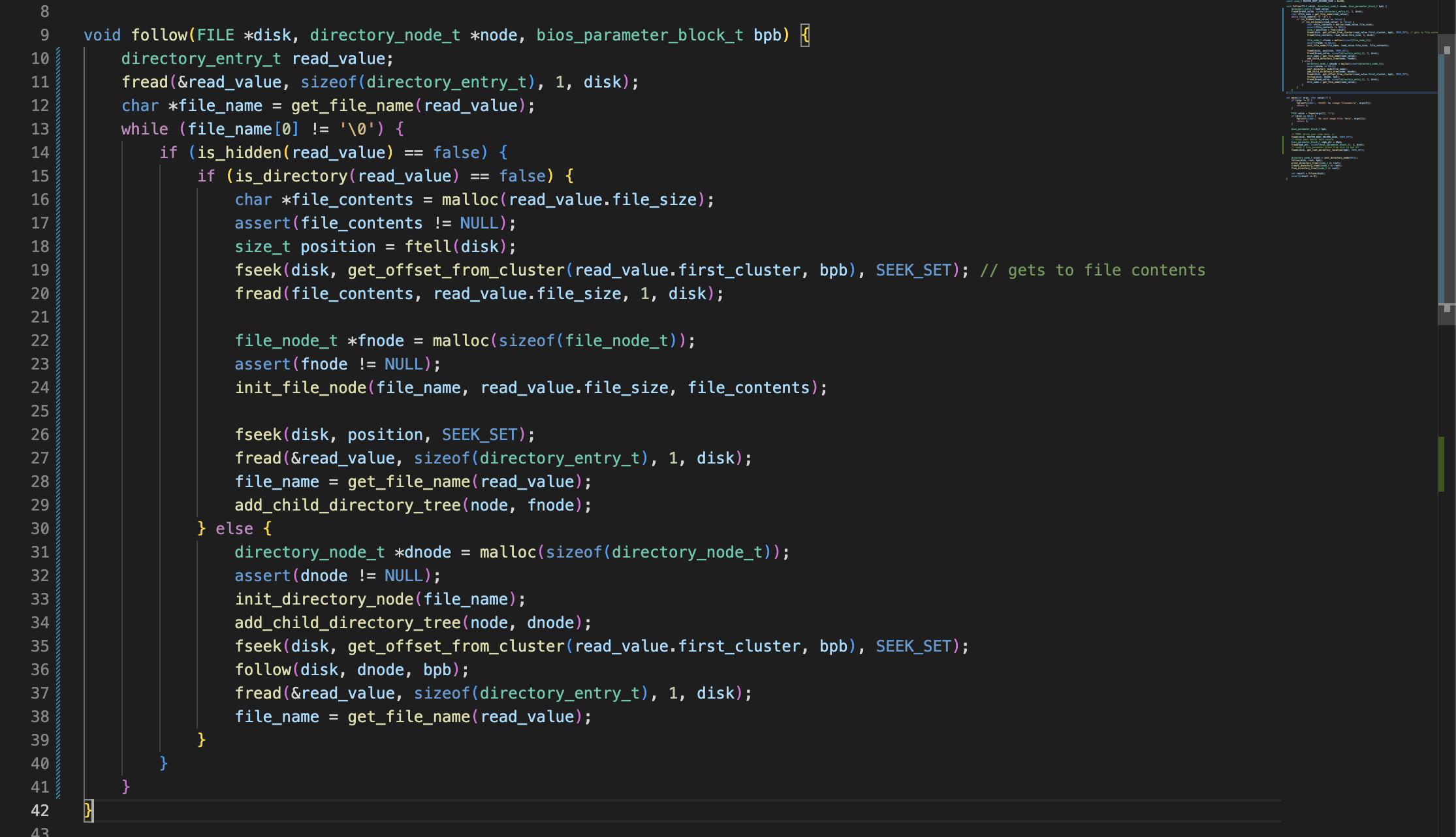Click line number 42 in the gutter

coord(40,811)
